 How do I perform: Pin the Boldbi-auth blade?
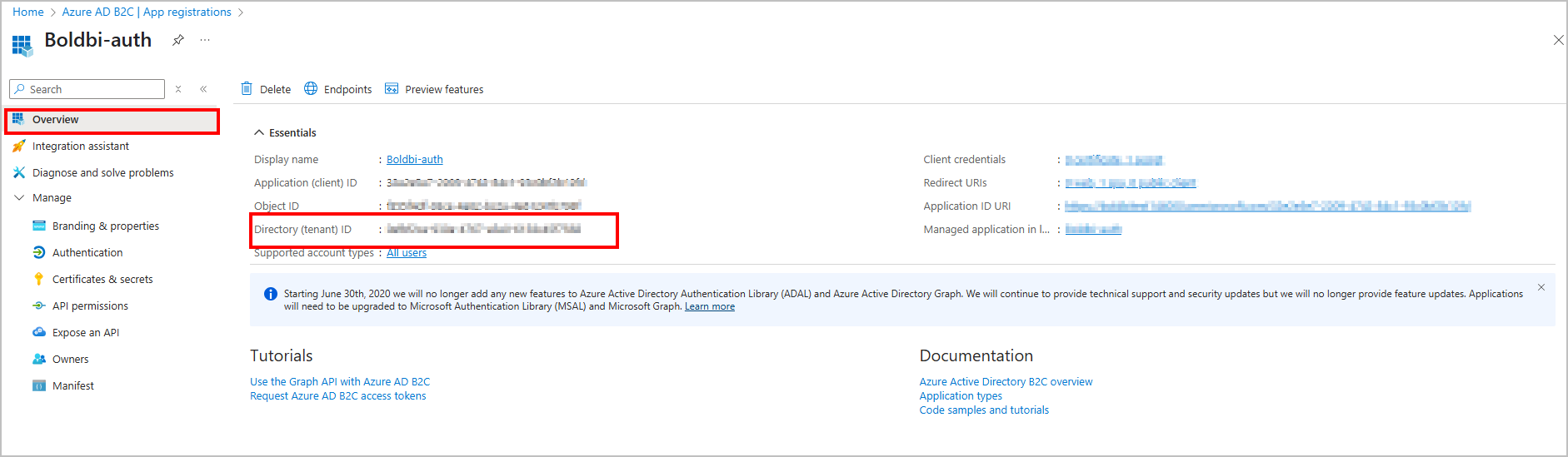click(178, 40)
